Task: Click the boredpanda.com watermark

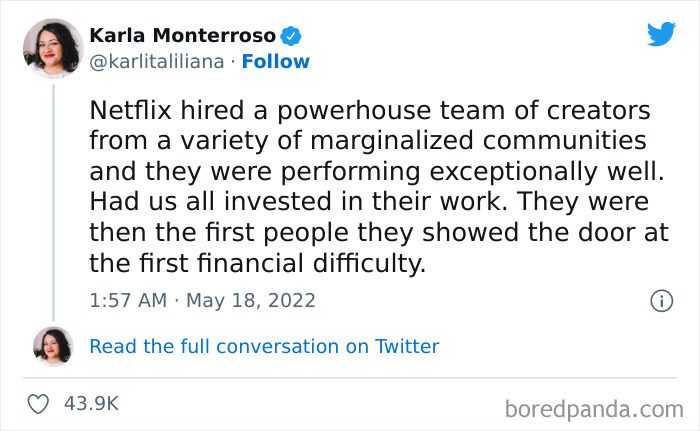Action: coord(593,408)
